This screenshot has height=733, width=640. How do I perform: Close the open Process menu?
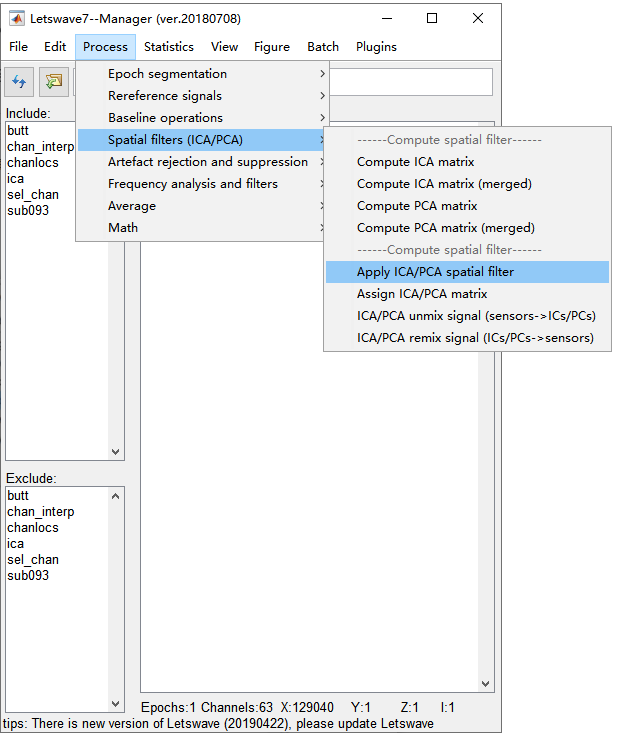[105, 47]
